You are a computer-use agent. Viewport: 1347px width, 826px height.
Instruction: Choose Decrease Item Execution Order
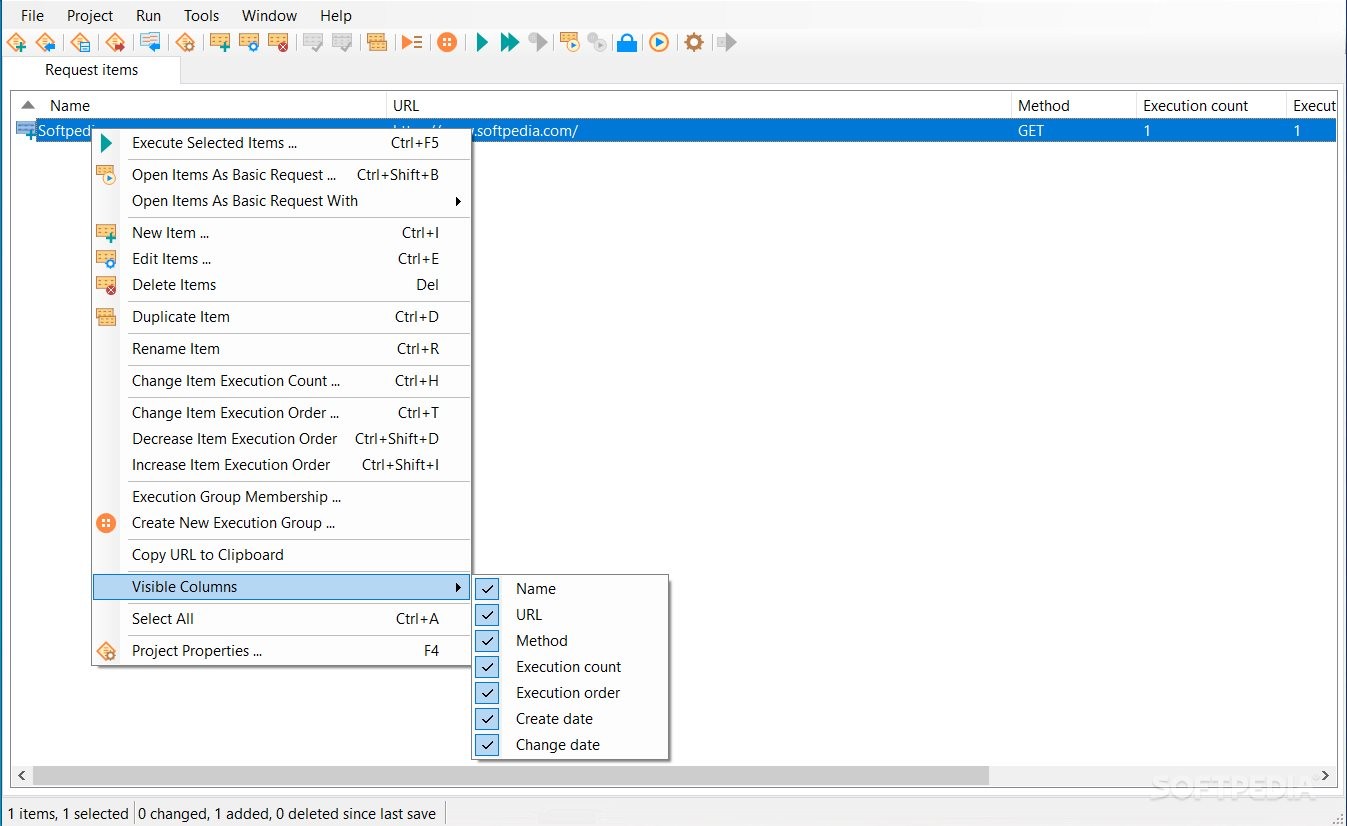pos(281,439)
